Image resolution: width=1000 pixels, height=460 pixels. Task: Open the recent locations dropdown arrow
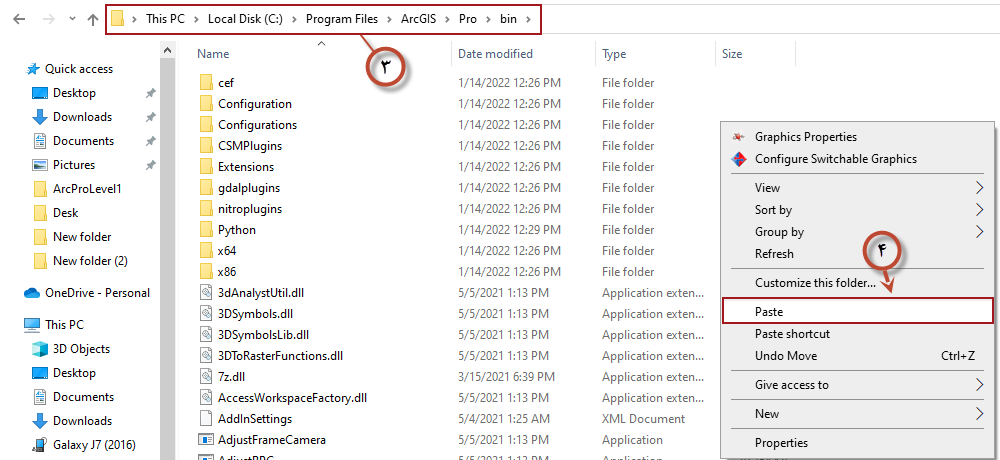(67, 19)
